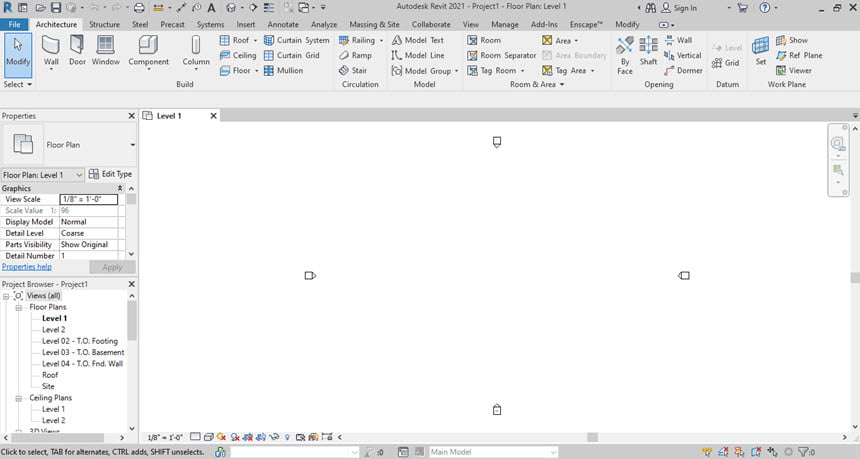Choose the By Face opening tool
This screenshot has height=459, width=860.
tap(625, 55)
